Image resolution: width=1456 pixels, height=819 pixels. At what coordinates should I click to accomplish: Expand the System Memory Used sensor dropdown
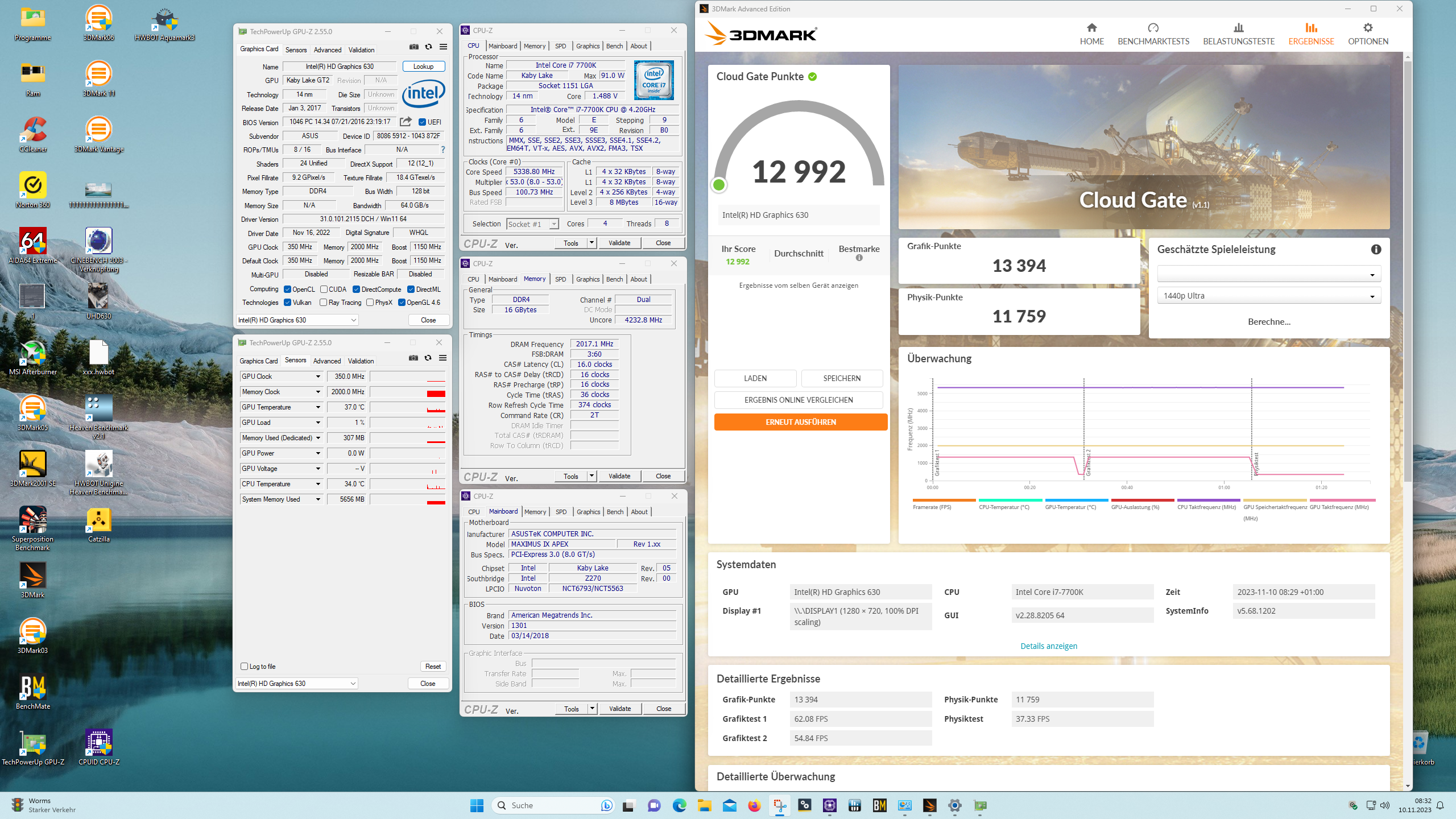pos(318,499)
